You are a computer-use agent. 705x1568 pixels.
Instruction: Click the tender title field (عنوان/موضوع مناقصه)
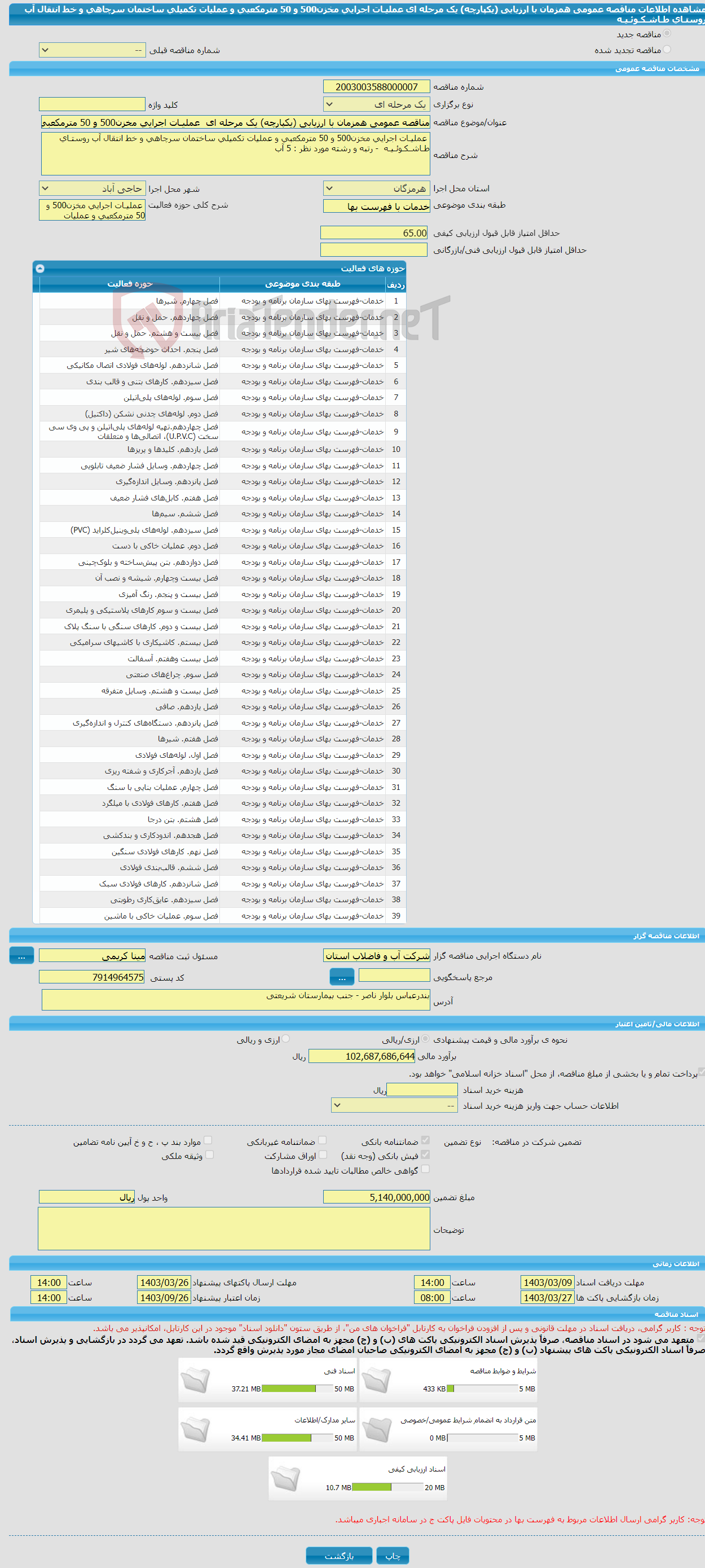pyautogui.click(x=235, y=122)
